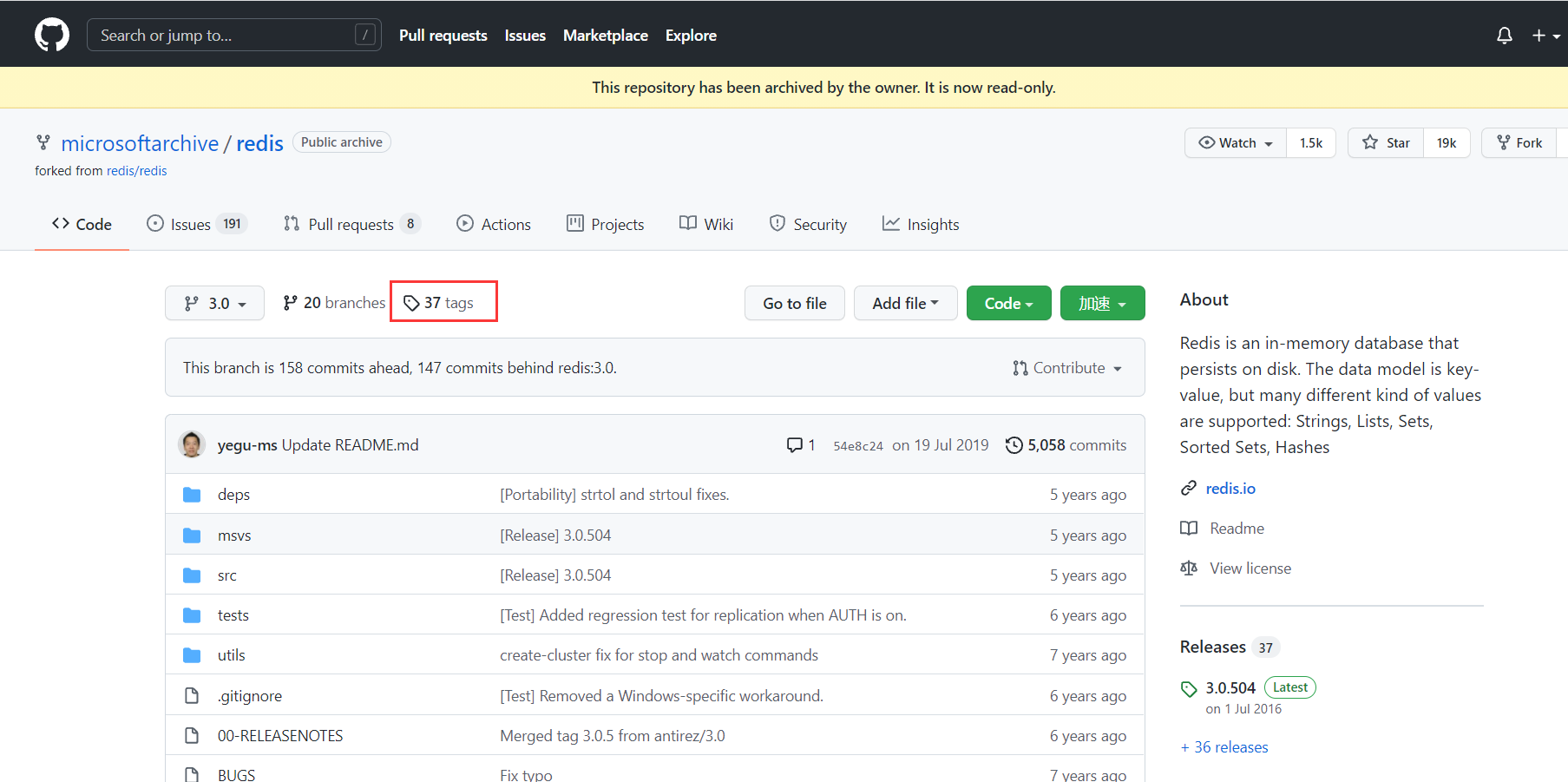Star the repository
Screen dimensions: 1568x782
1386,143
